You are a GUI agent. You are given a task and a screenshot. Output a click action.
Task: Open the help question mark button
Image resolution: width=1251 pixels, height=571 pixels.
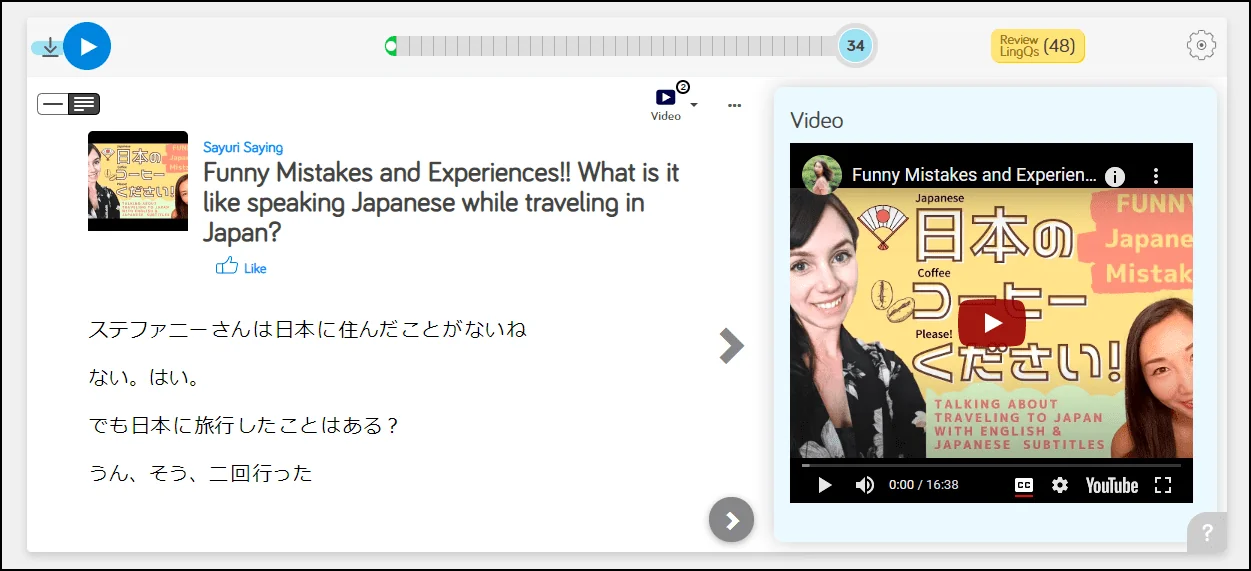point(1207,533)
